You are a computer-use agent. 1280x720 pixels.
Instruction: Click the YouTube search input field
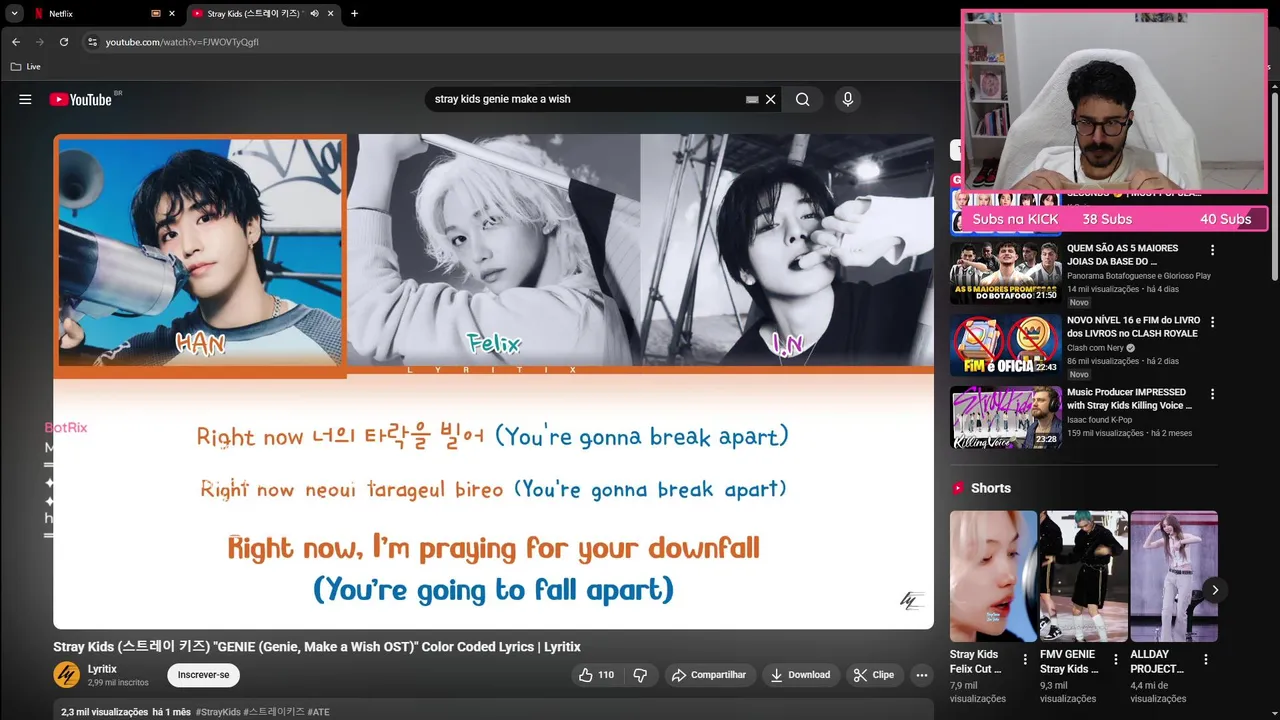click(585, 99)
